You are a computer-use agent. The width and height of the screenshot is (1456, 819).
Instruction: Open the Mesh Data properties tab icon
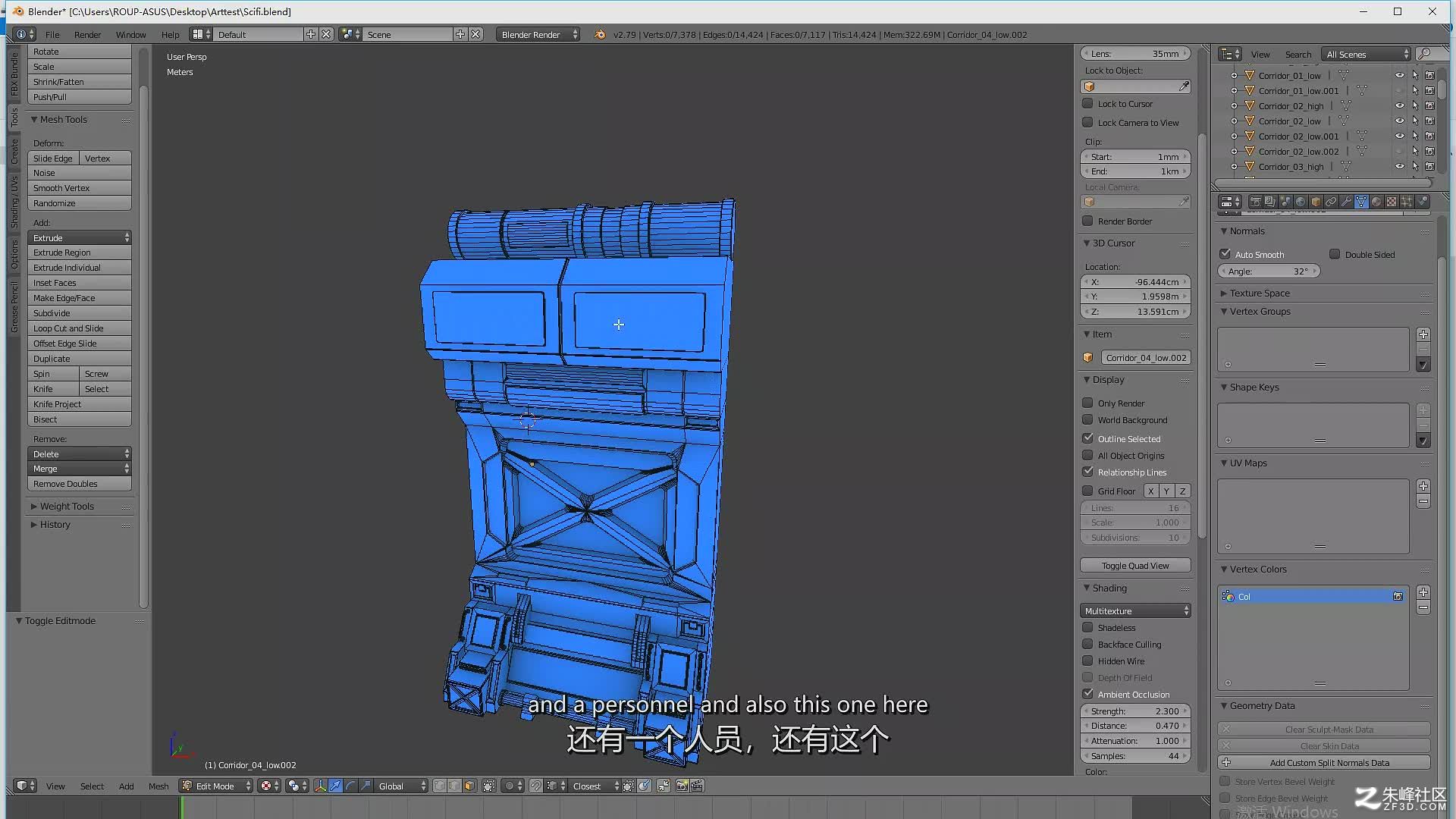(1361, 202)
